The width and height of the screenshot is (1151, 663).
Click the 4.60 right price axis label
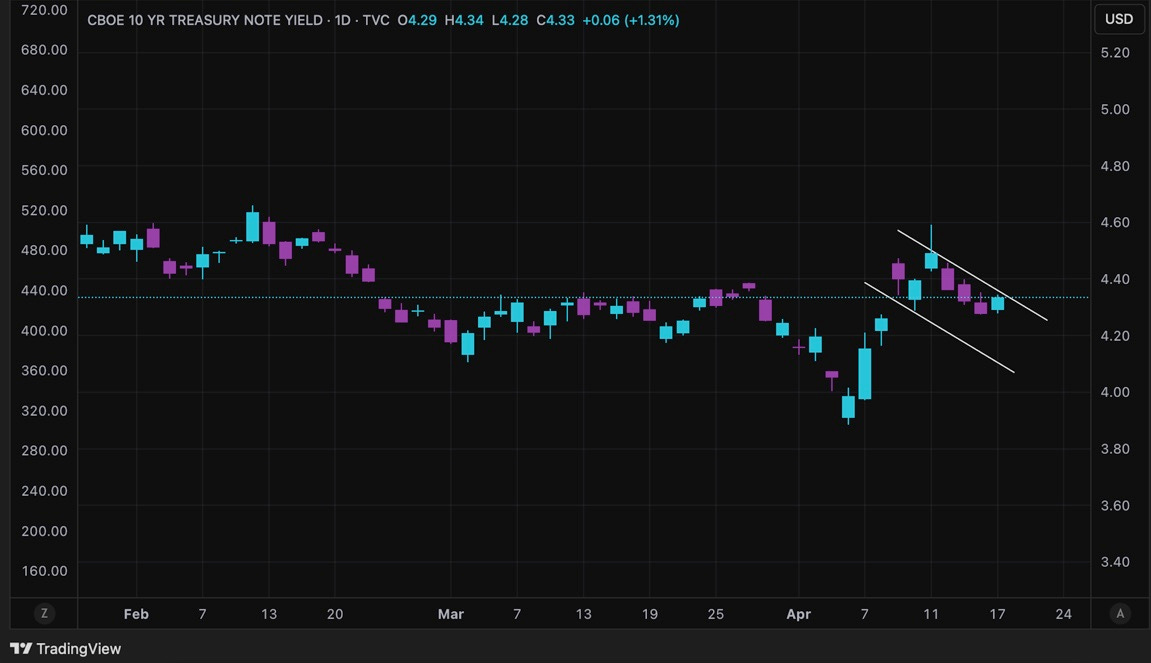pyautogui.click(x=1115, y=222)
